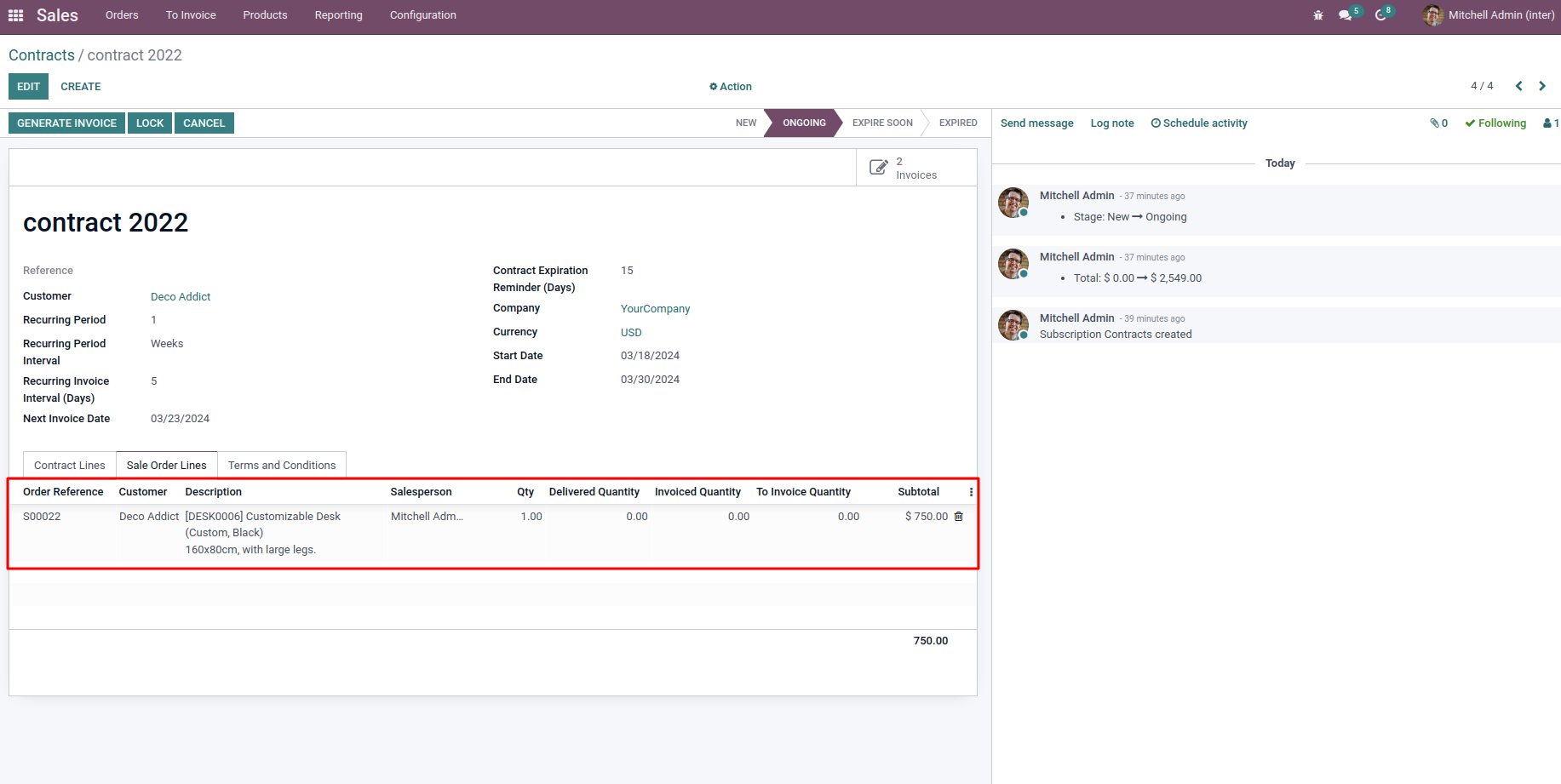Switch to Contract Lines tab
Image resolution: width=1561 pixels, height=784 pixels.
70,466
